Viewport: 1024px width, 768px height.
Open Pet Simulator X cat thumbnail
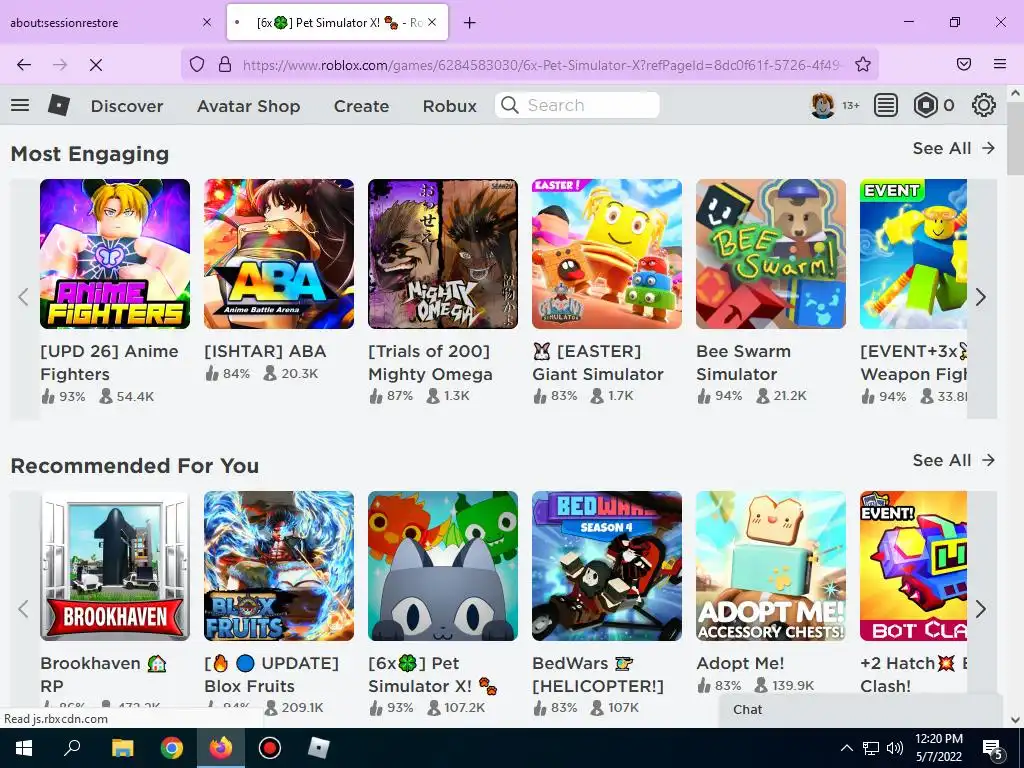(x=443, y=566)
